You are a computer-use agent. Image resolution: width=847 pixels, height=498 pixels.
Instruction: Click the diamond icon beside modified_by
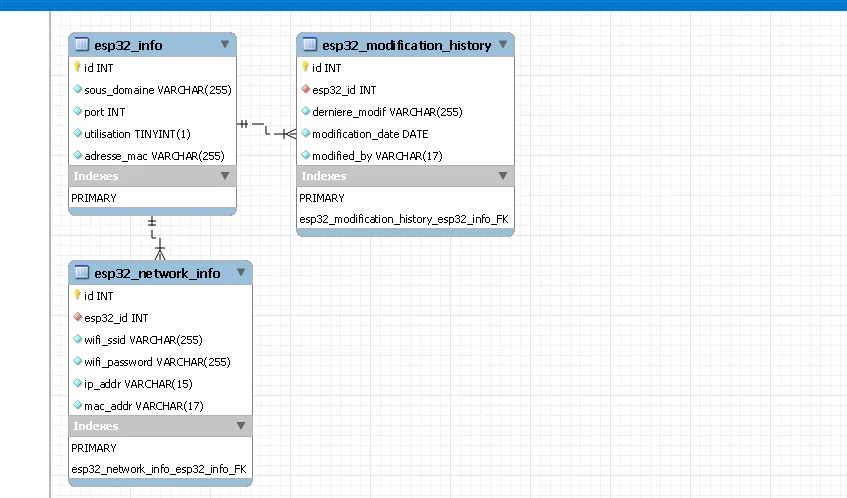[x=305, y=155]
